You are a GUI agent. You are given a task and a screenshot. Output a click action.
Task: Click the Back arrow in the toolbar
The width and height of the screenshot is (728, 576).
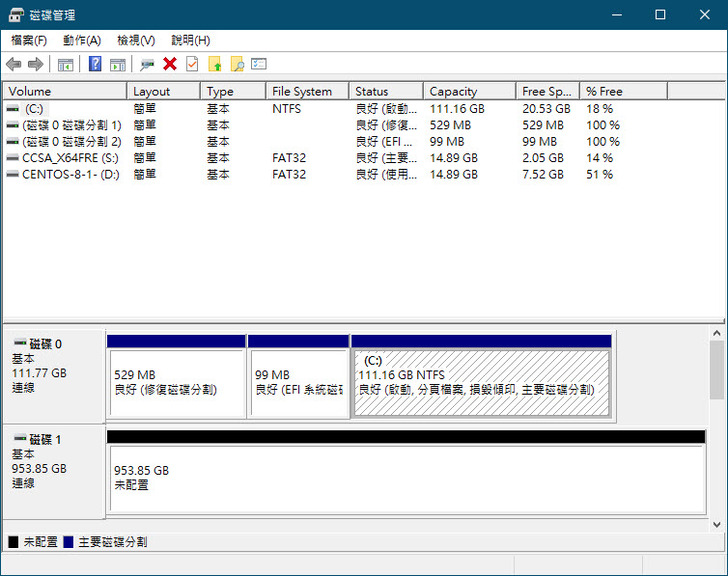(x=13, y=64)
